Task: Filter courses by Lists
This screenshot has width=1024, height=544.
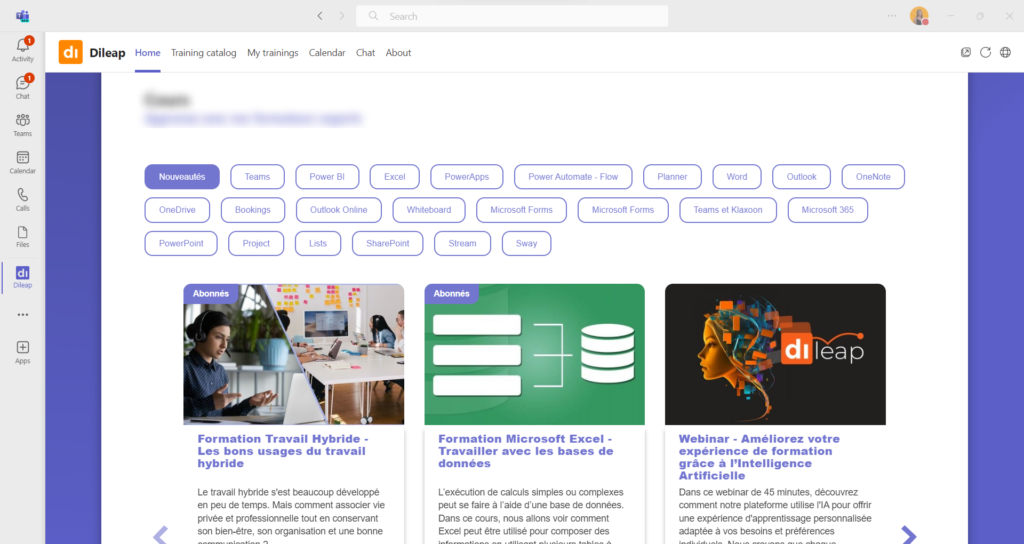Action: [x=318, y=244]
